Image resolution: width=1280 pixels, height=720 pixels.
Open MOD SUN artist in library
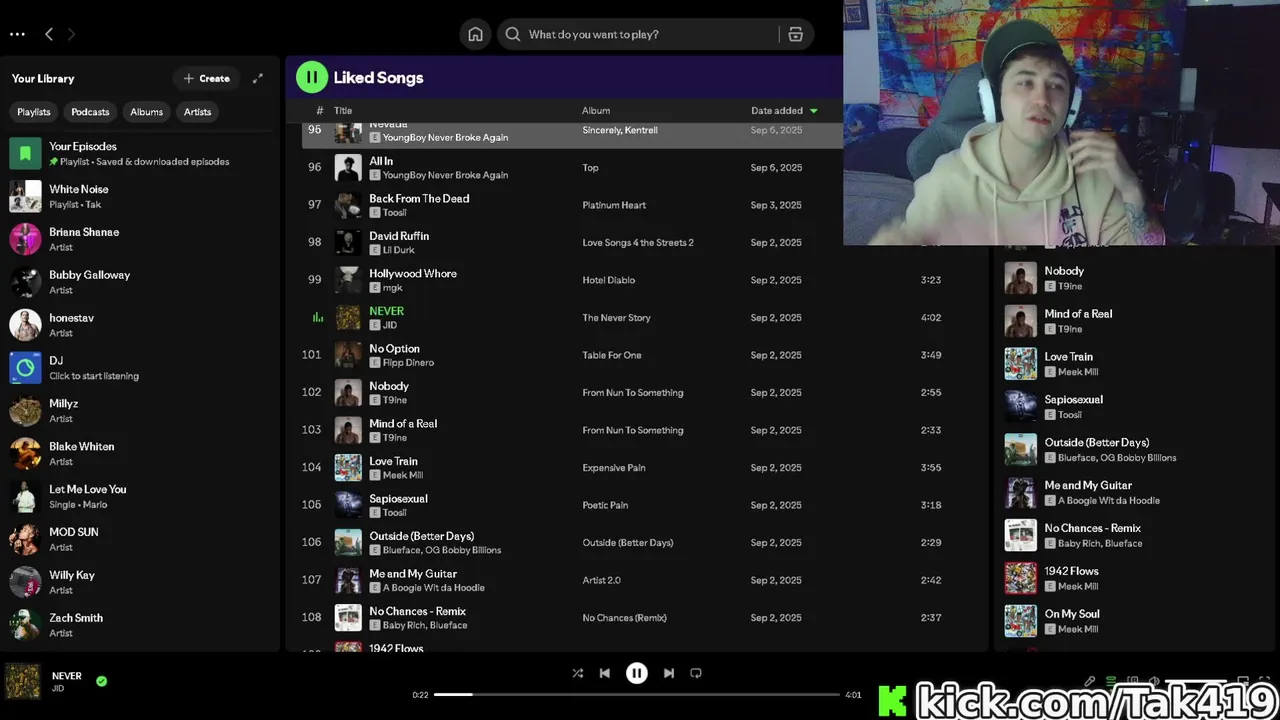click(x=140, y=540)
